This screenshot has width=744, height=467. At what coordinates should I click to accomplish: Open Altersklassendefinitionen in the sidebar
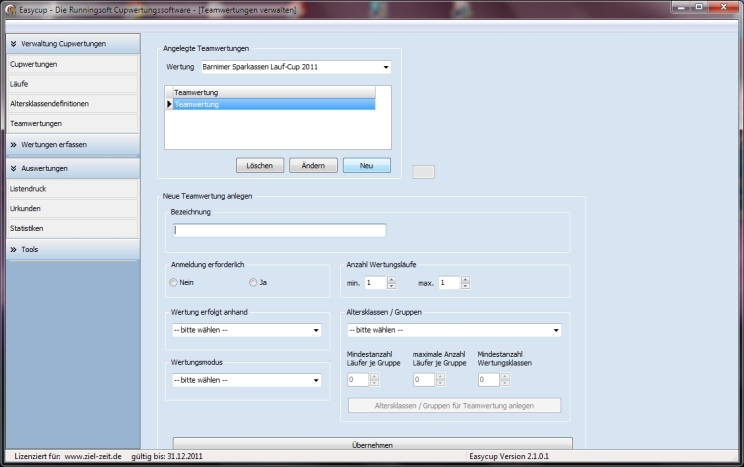coord(69,104)
